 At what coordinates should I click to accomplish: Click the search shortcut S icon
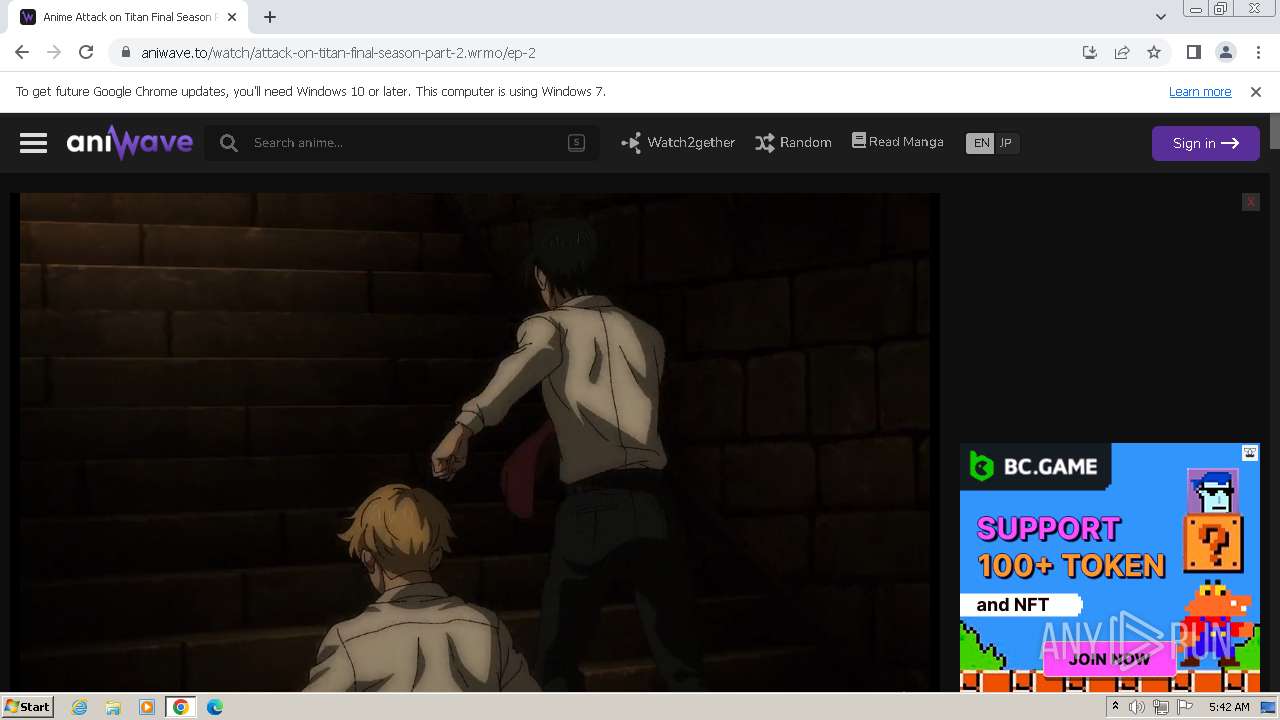[x=576, y=143]
